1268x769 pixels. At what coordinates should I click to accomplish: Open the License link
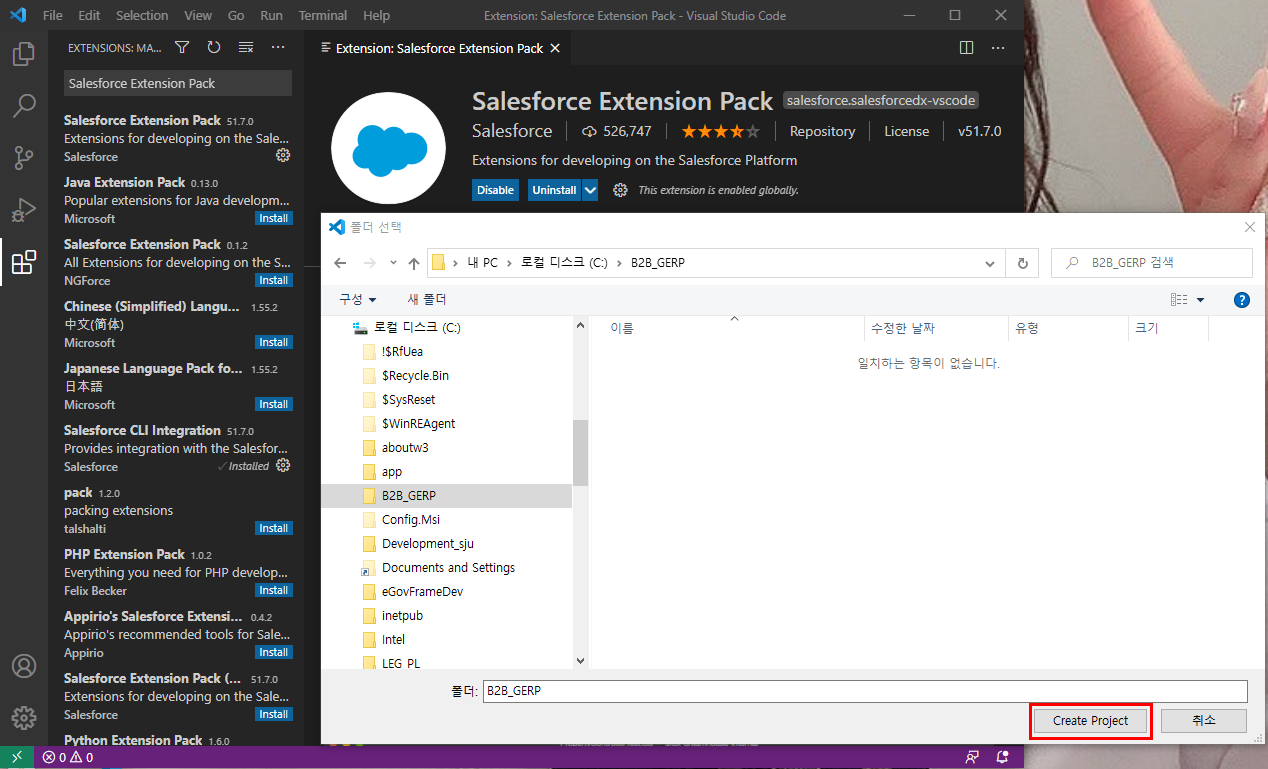pyautogui.click(x=906, y=131)
